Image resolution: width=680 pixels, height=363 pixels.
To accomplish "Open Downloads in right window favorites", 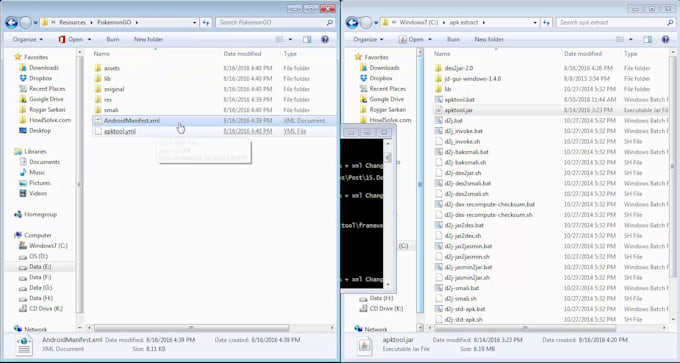I will 384,68.
